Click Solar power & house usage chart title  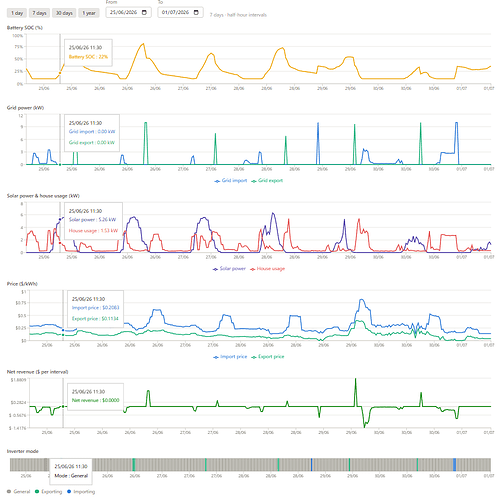coord(43,196)
